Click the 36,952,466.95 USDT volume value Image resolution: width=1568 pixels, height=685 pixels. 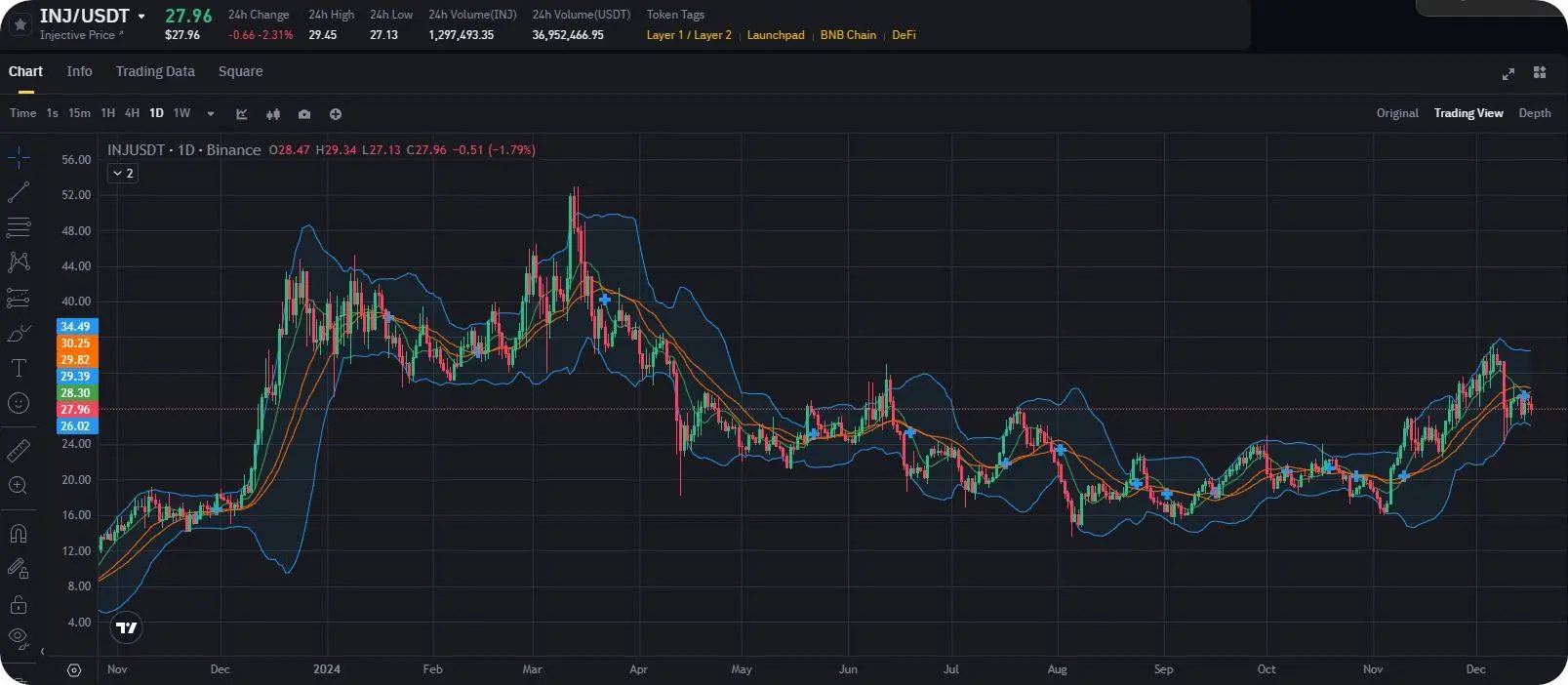pyautogui.click(x=568, y=35)
